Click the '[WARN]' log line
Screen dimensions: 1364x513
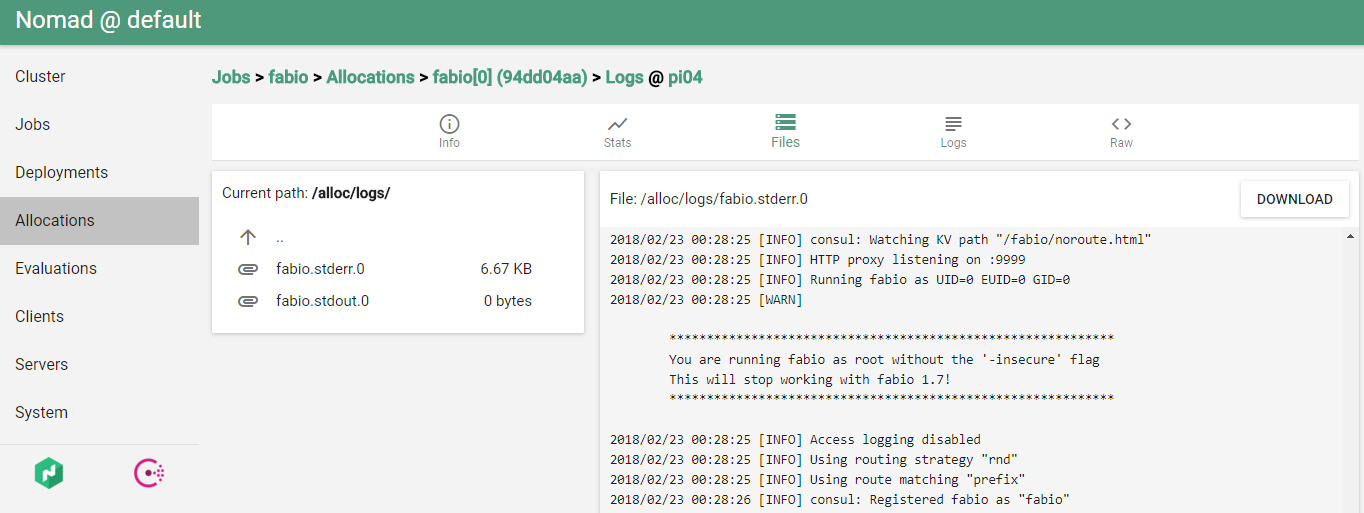[x=706, y=300]
